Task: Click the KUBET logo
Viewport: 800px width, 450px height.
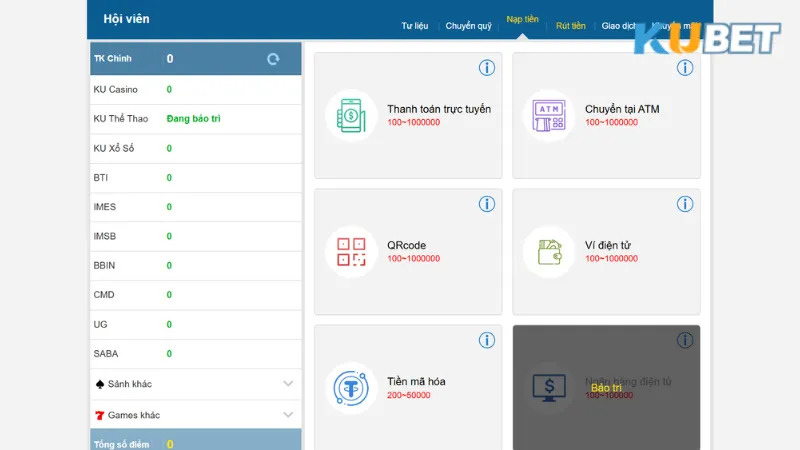Action: click(x=708, y=40)
